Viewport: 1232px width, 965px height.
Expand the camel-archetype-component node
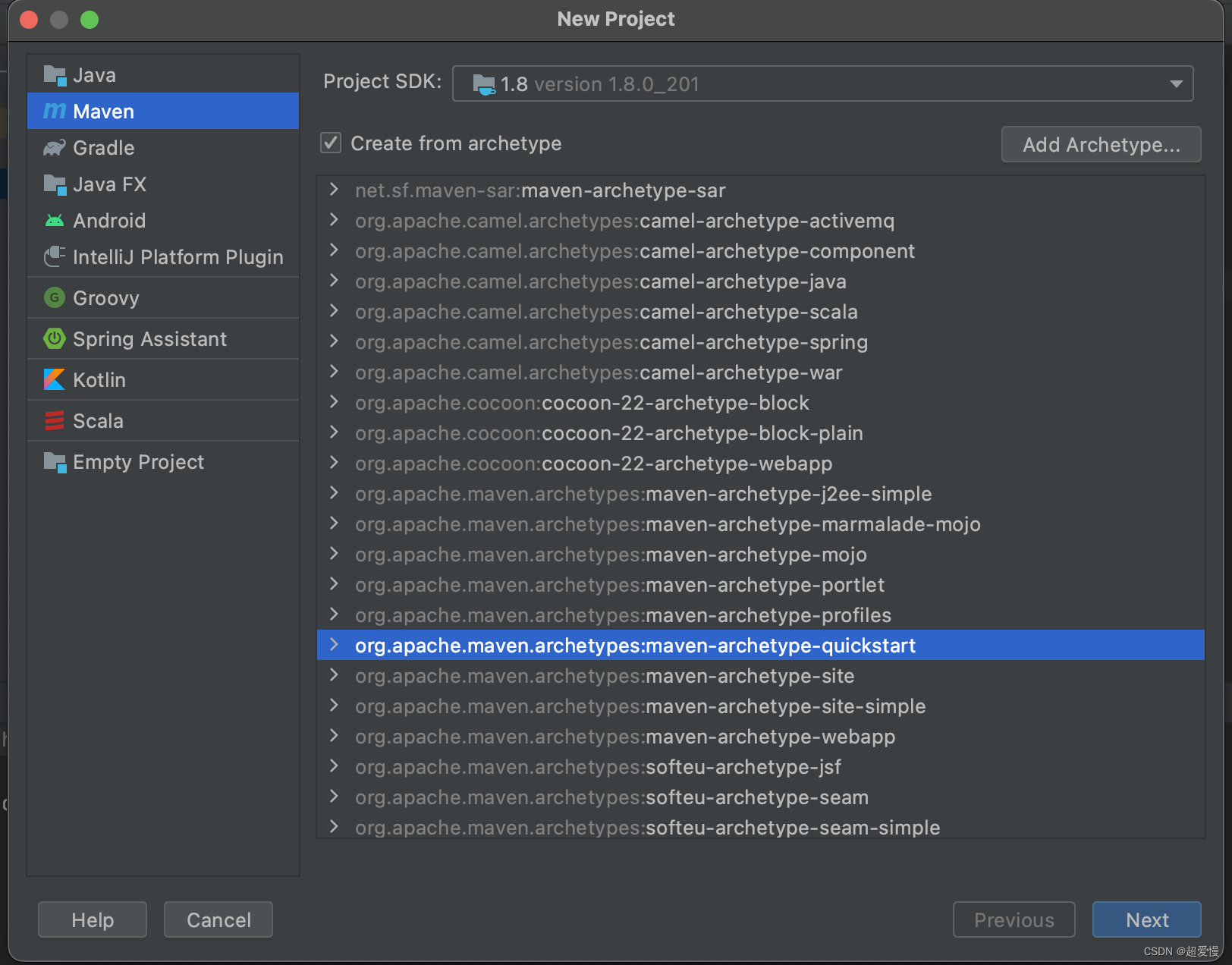point(334,250)
